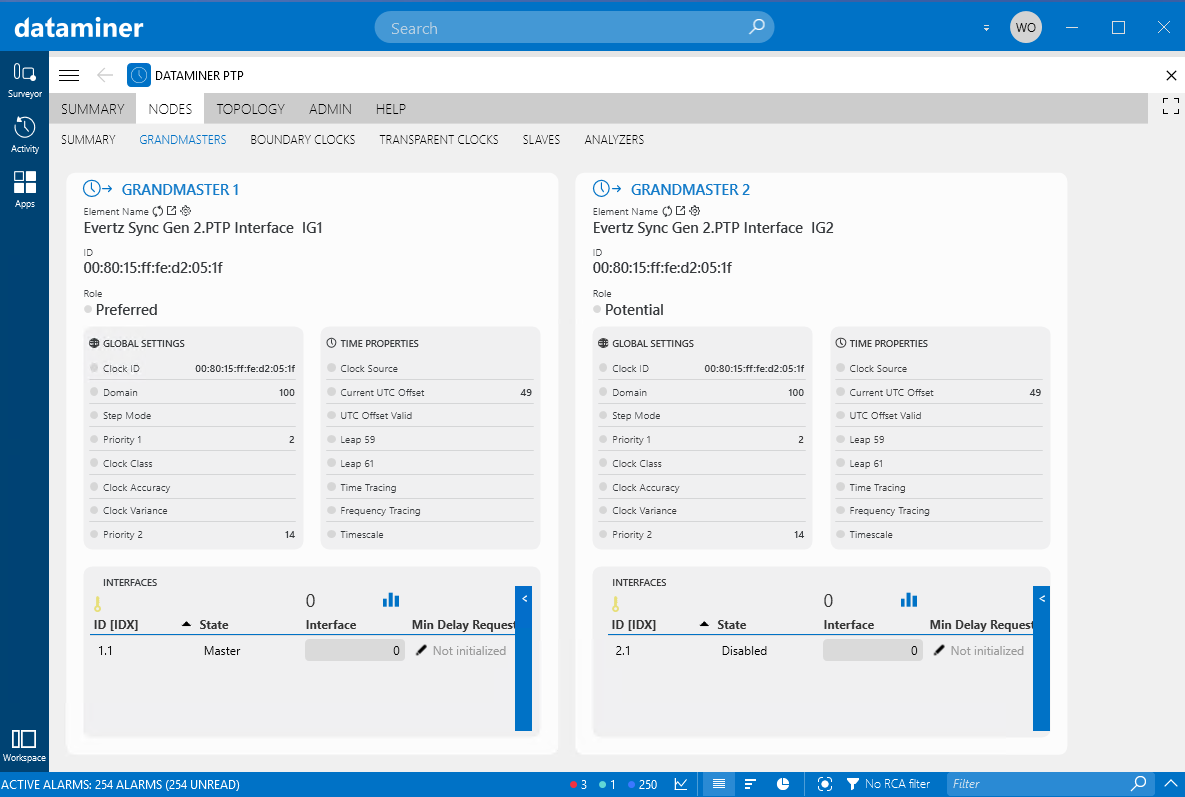Viewport: 1185px width, 797px height.
Task: Open Grandmaster 2 element in a new card
Action: 681,211
